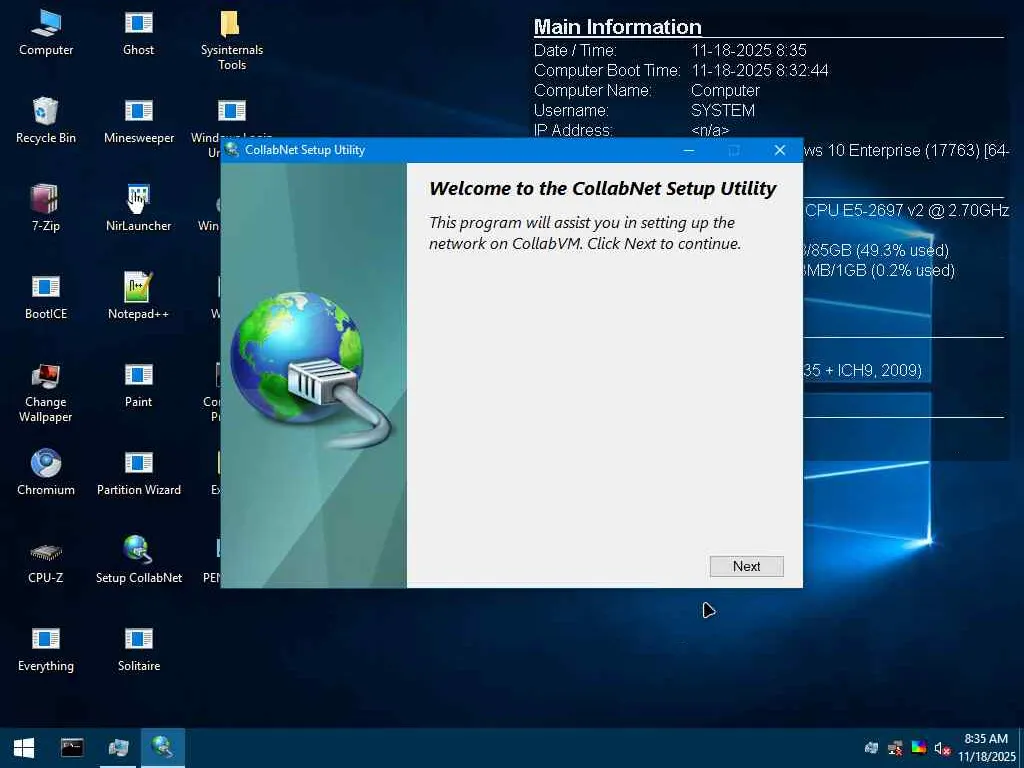Click the colorful display tray icon
This screenshot has width=1024, height=768.
(x=918, y=748)
